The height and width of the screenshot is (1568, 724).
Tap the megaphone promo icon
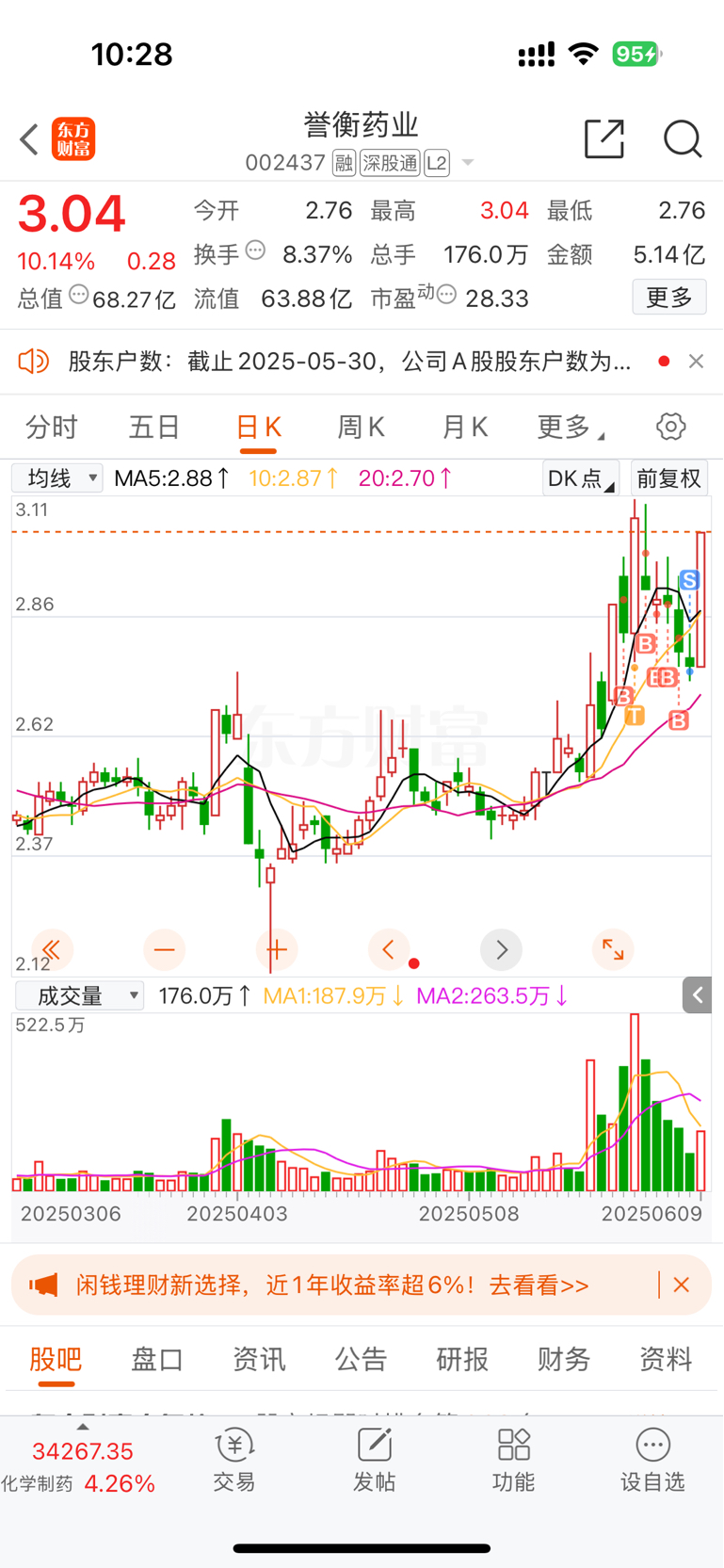43,1285
